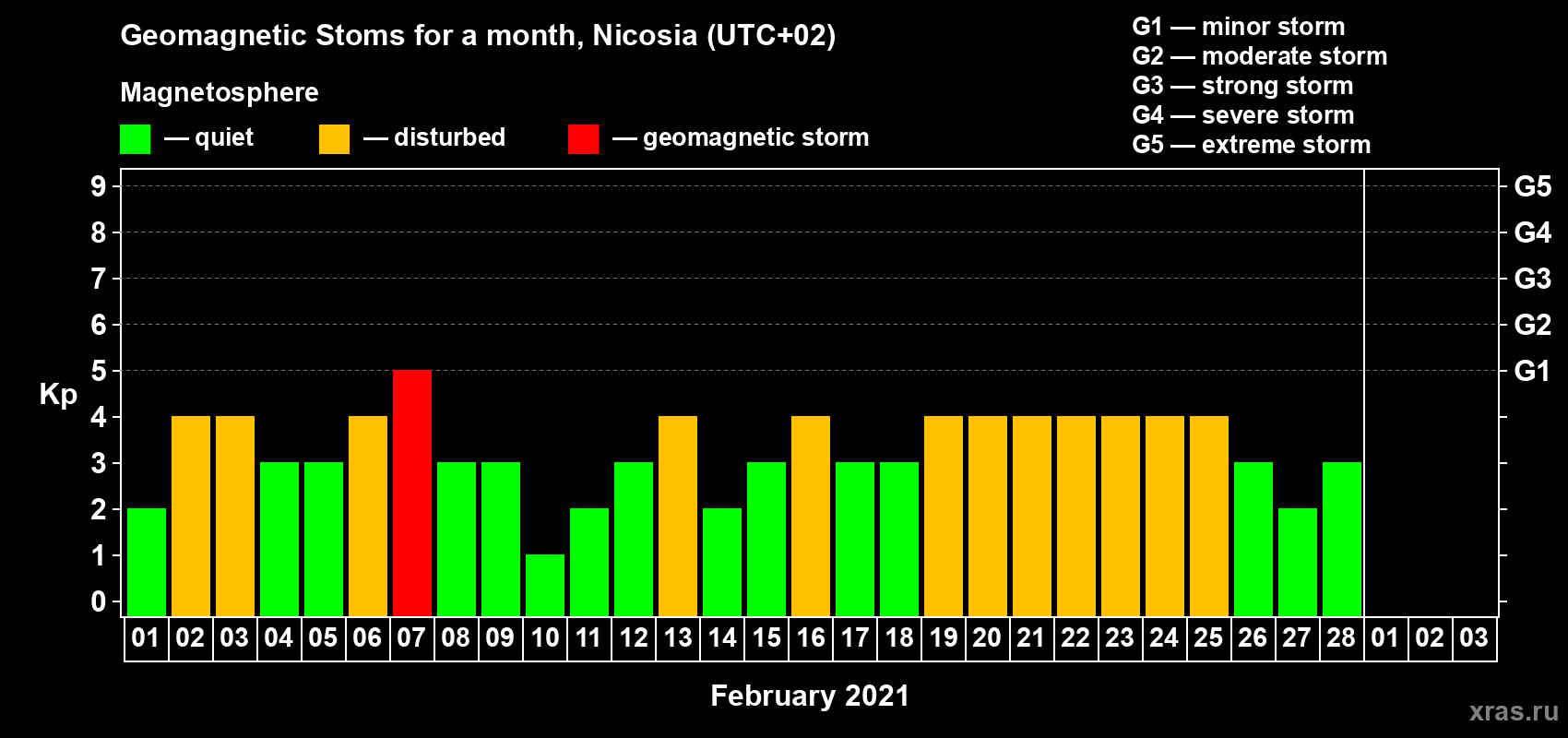The image size is (1568, 738).
Task: Click the Kp axis title
Action: (58, 395)
